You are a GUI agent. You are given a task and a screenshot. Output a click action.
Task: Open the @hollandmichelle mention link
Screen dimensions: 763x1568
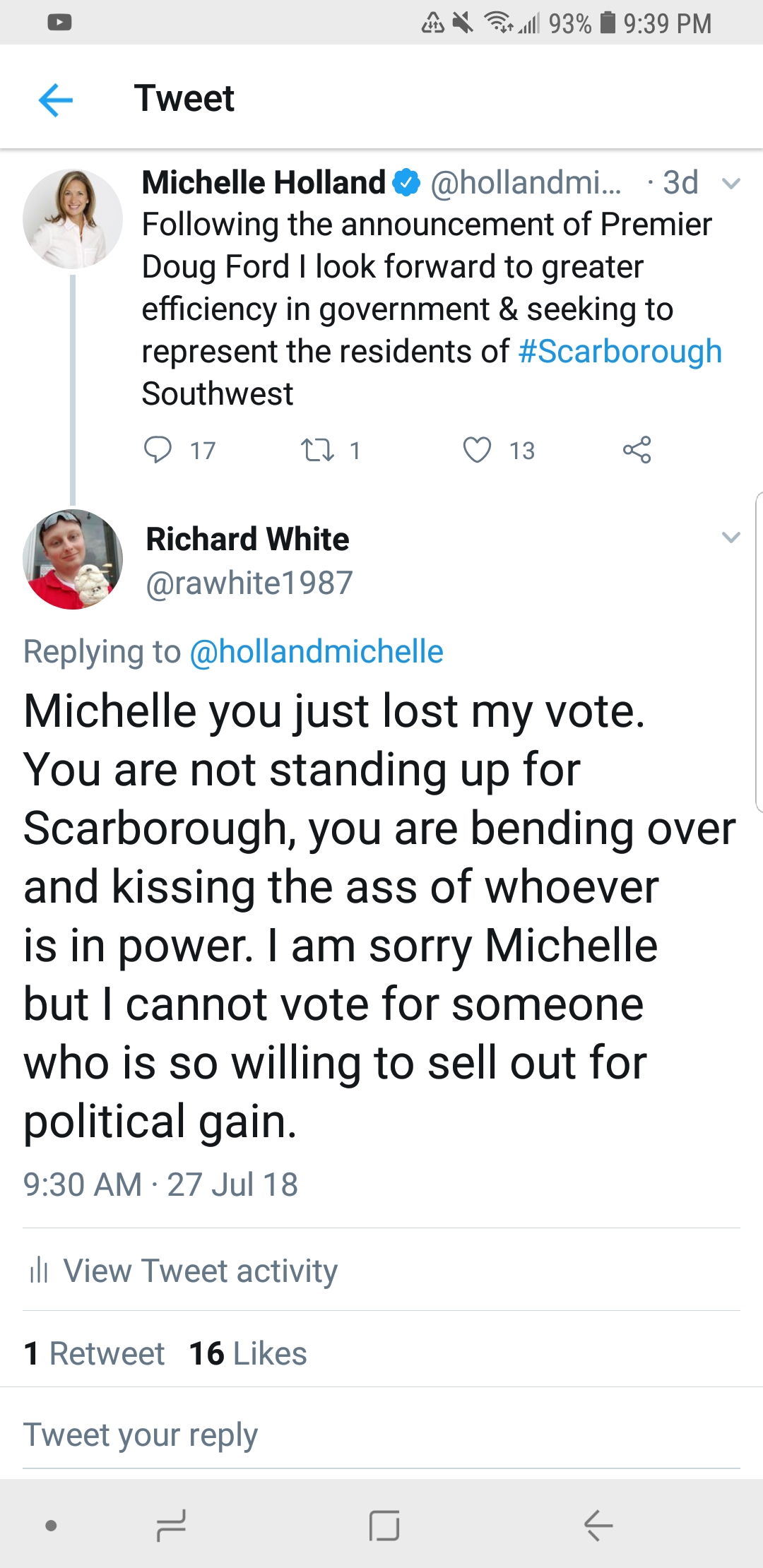(x=317, y=651)
